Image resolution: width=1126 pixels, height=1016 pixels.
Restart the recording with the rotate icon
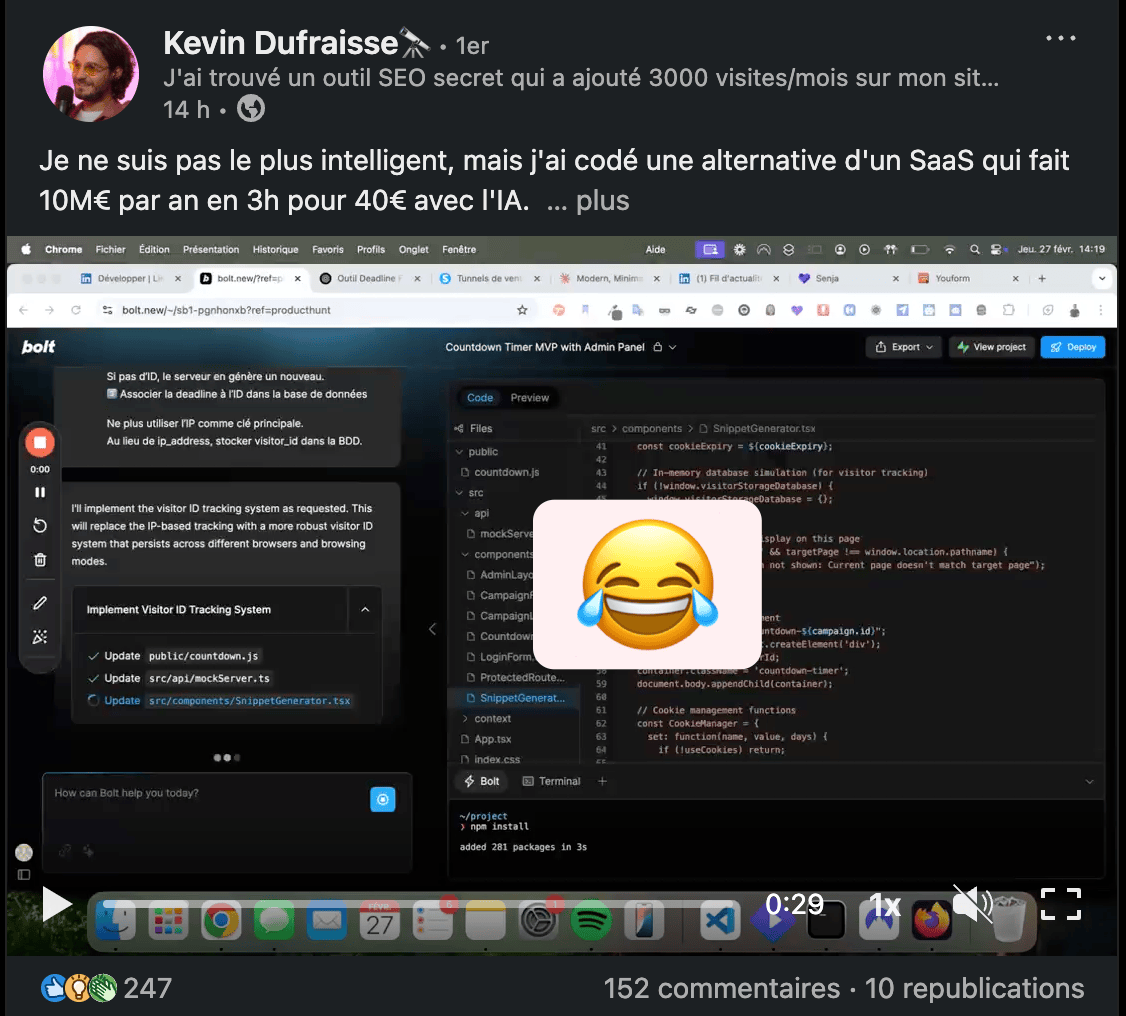(40, 526)
